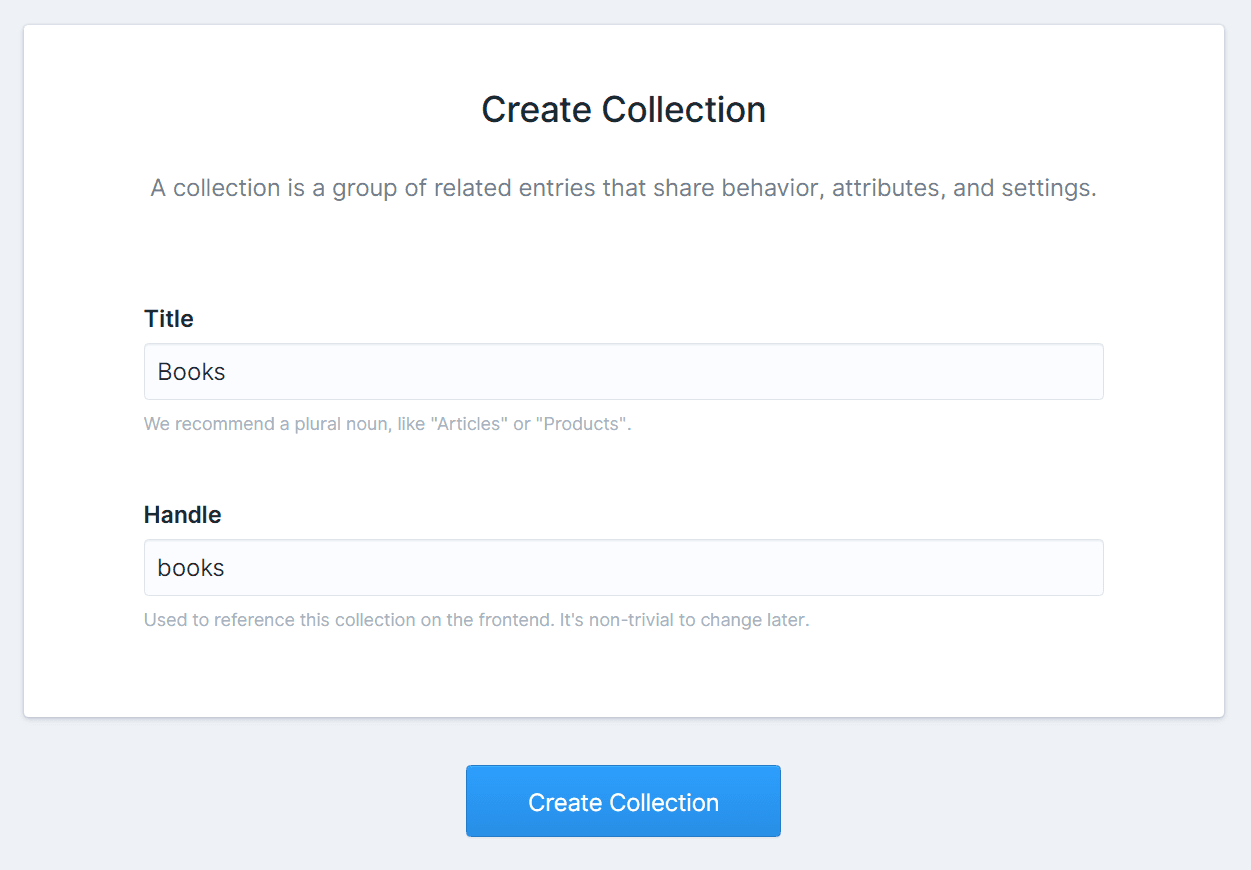Click the collection description subtitle text

pyautogui.click(x=623, y=188)
